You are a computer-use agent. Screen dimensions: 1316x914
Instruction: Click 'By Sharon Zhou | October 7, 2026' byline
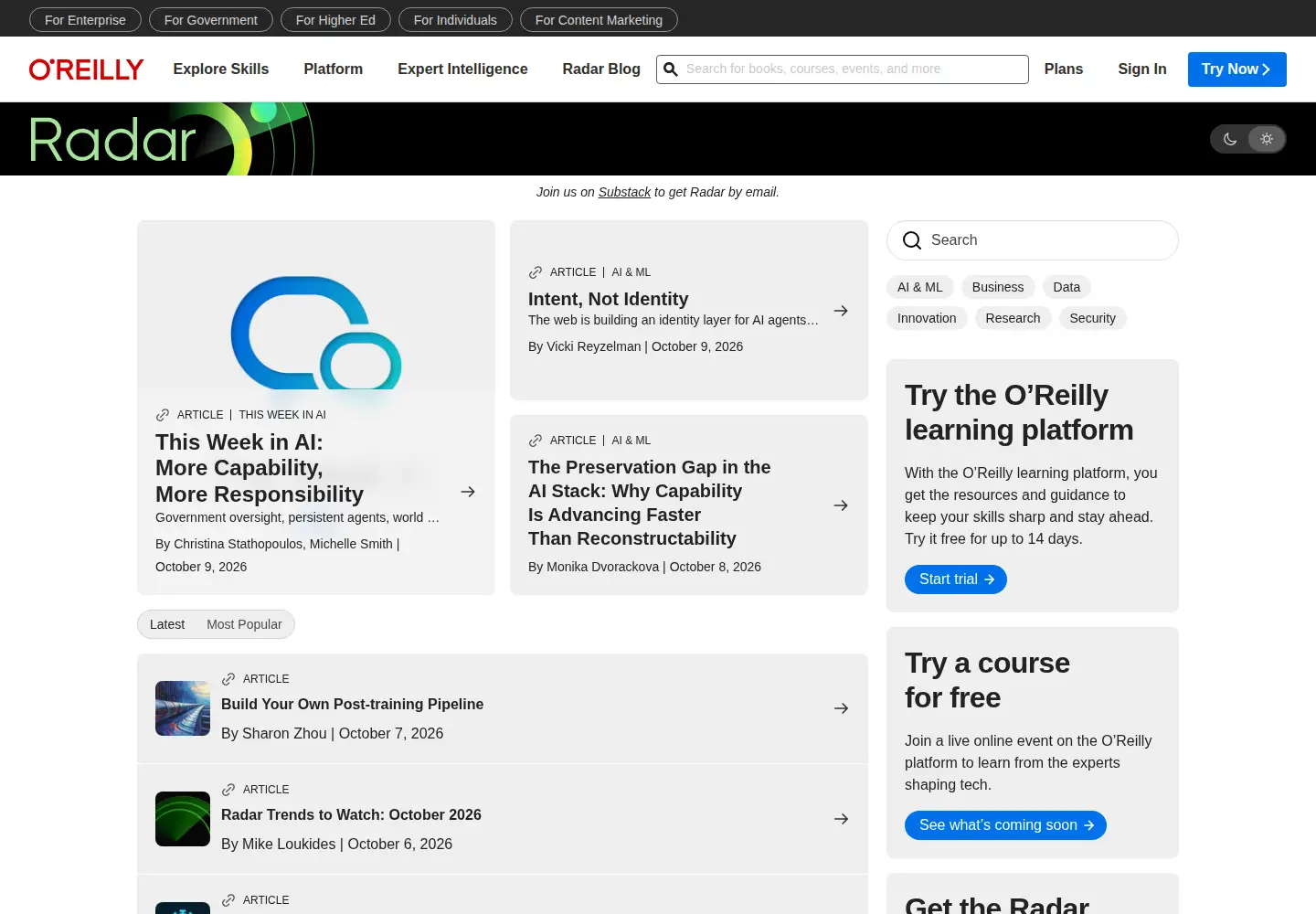[332, 733]
